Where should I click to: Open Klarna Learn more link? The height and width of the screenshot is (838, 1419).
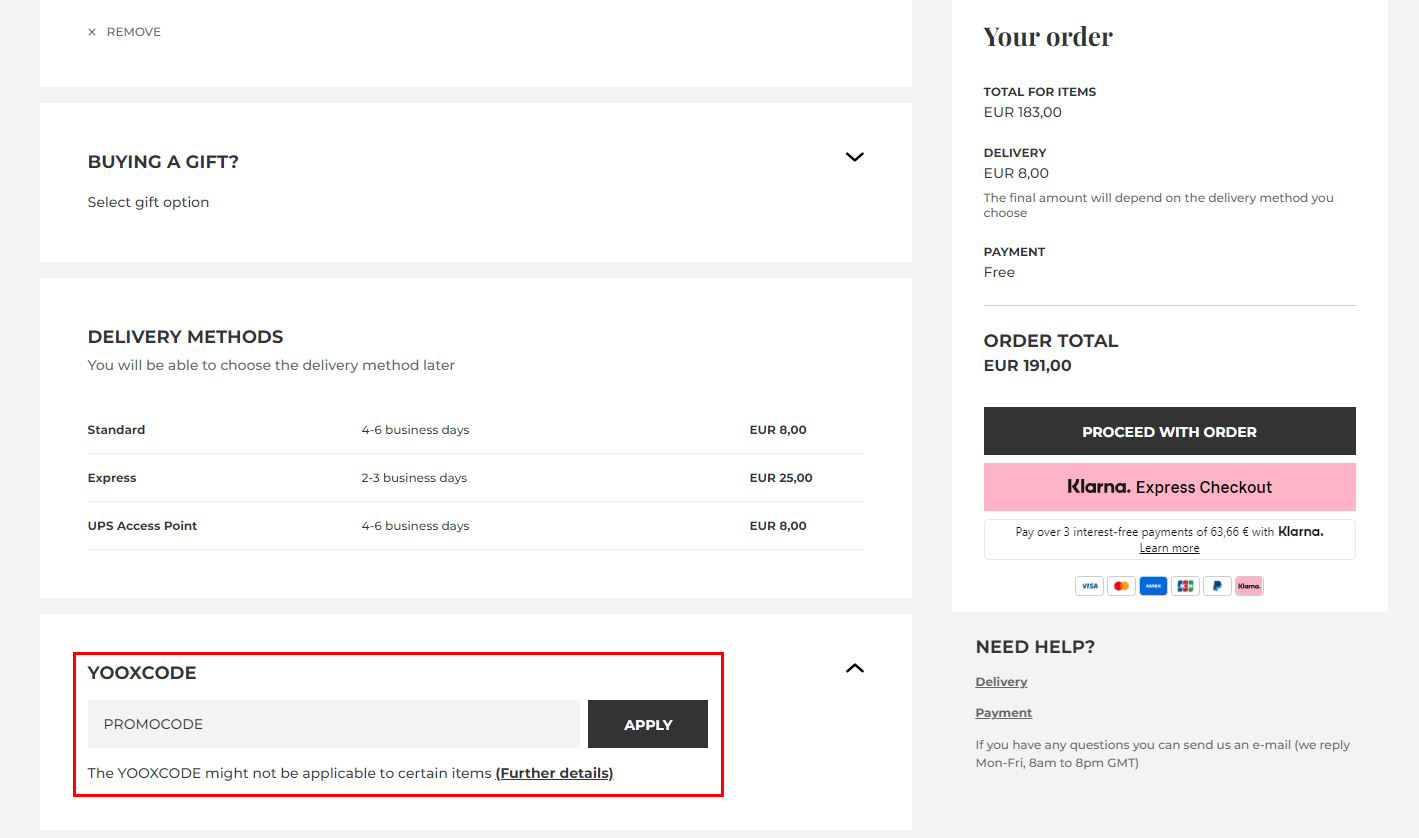point(1169,548)
